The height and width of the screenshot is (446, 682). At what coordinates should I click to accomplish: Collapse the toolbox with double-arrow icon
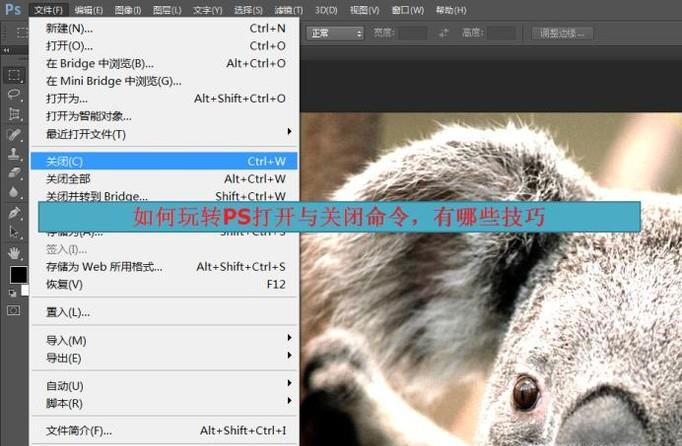pos(6,50)
